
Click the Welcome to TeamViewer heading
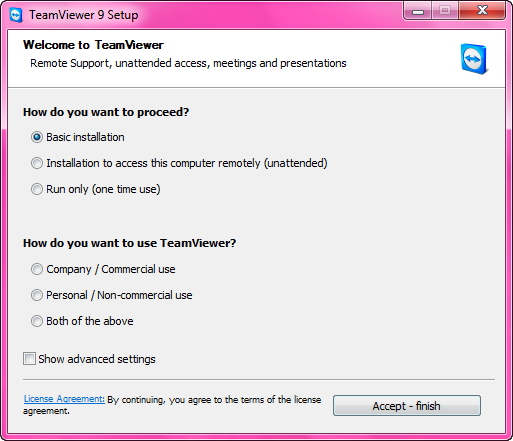(x=93, y=45)
